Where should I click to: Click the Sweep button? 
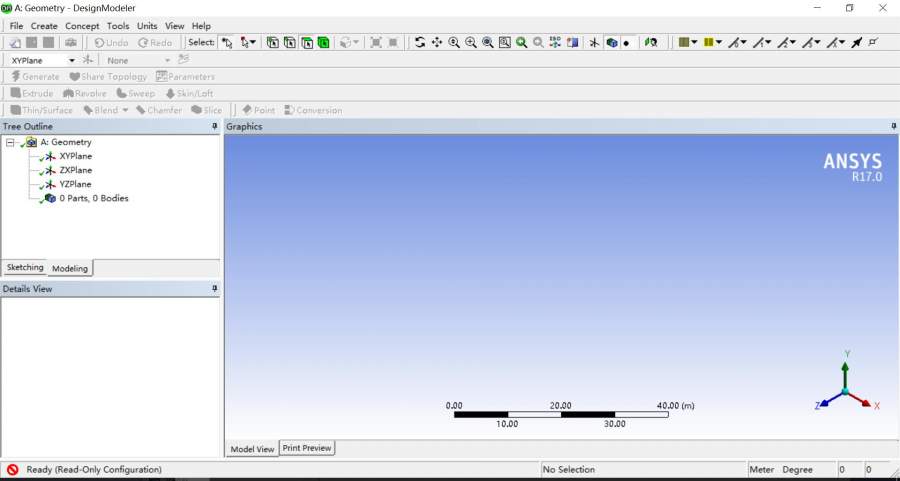click(135, 94)
